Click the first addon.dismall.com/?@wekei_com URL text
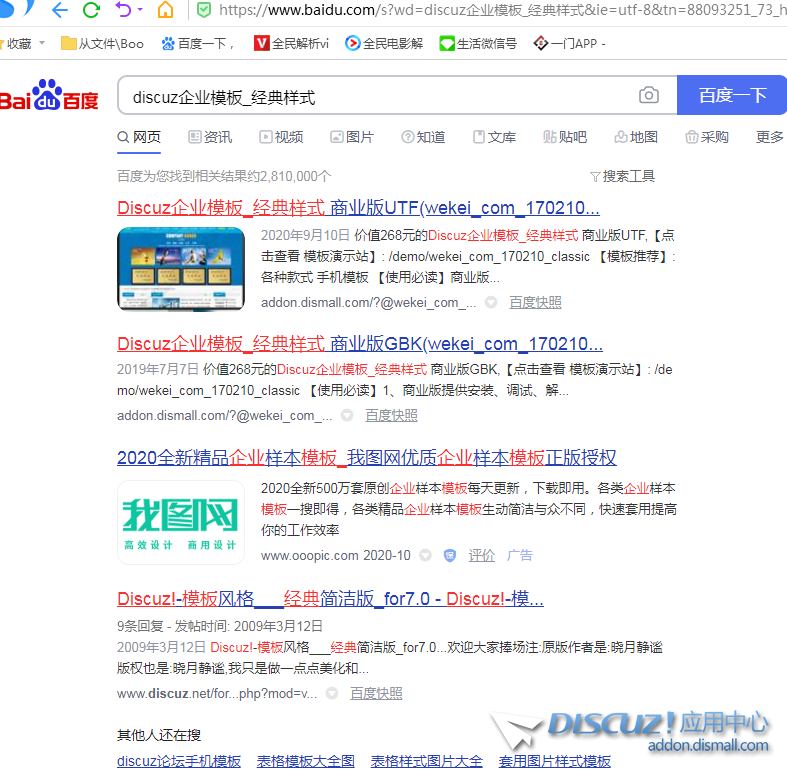 tap(368, 302)
